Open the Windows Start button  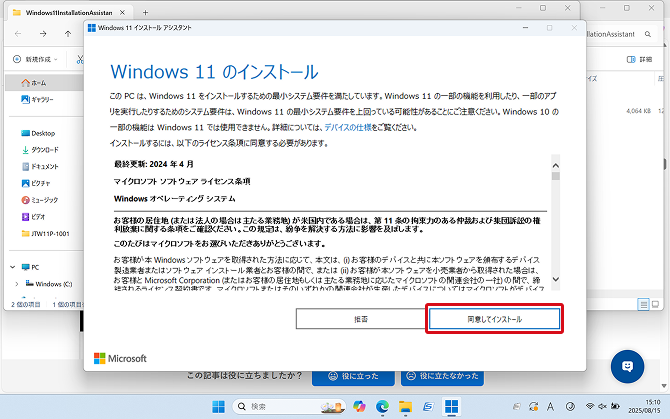218,407
